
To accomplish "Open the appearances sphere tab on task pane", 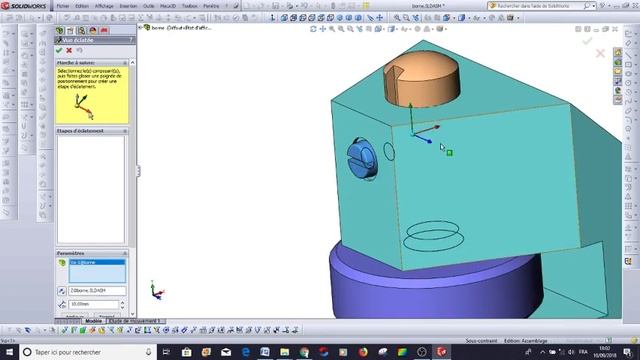I will (618, 91).
